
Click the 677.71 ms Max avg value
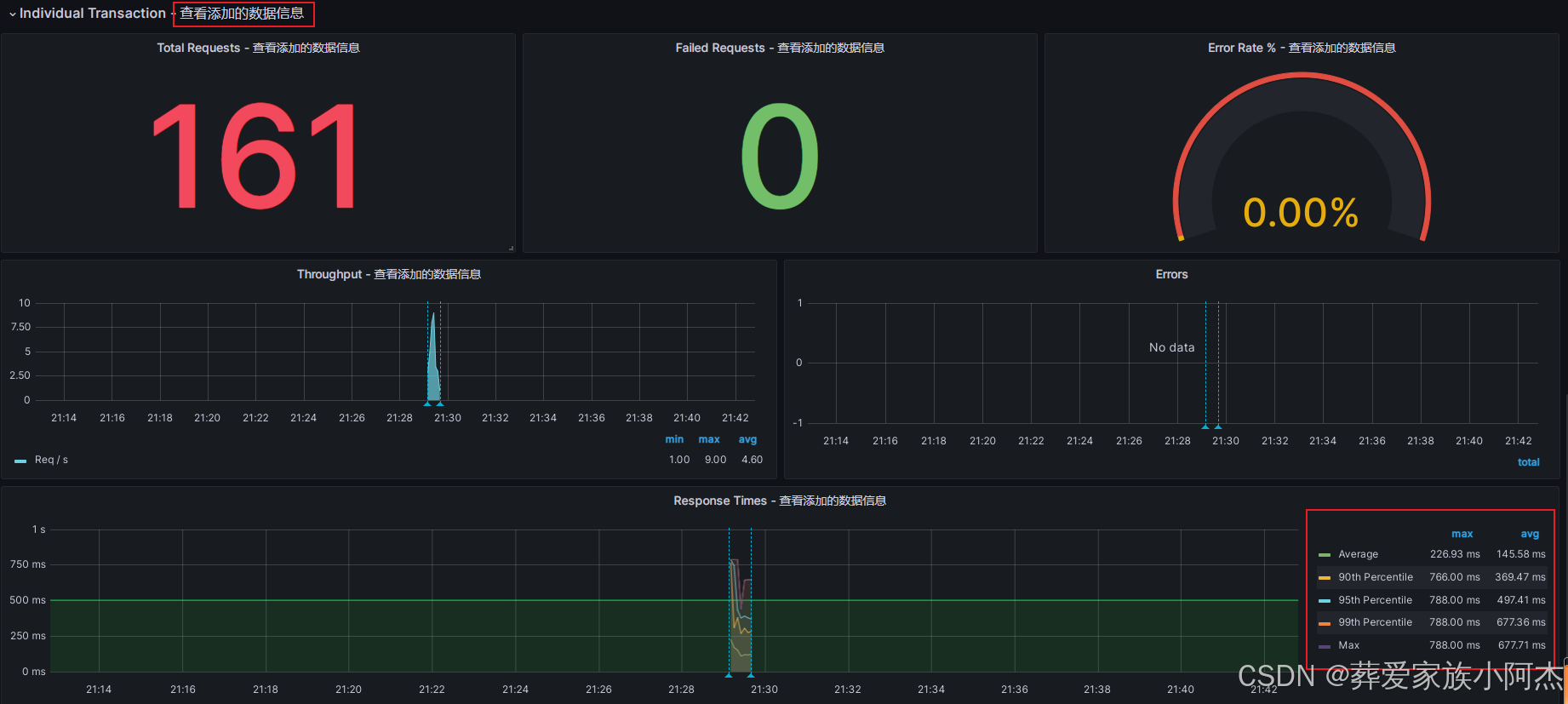[x=1522, y=645]
